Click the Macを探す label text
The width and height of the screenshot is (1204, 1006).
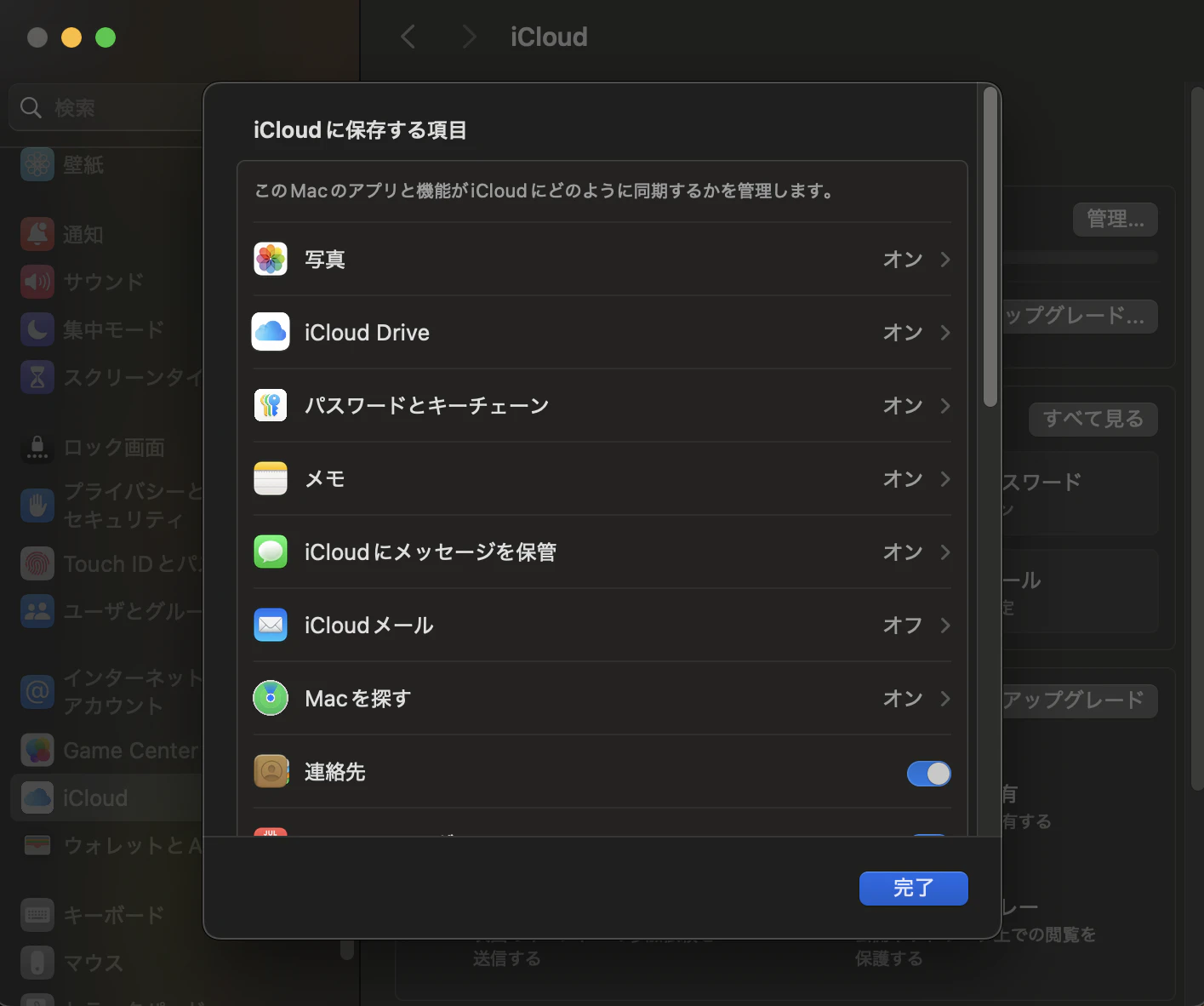(358, 698)
